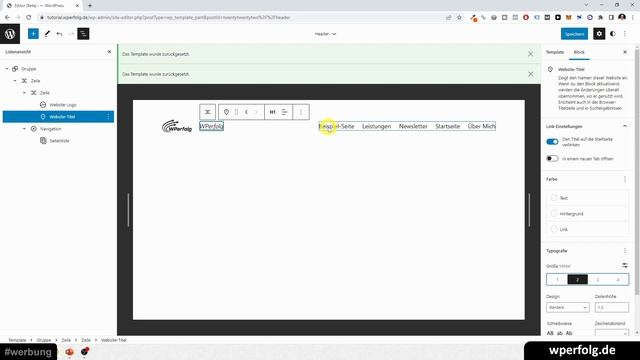The image size is (640, 360).
Task: Click Gruppe in the bottom breadcrumb
Action: [44, 340]
